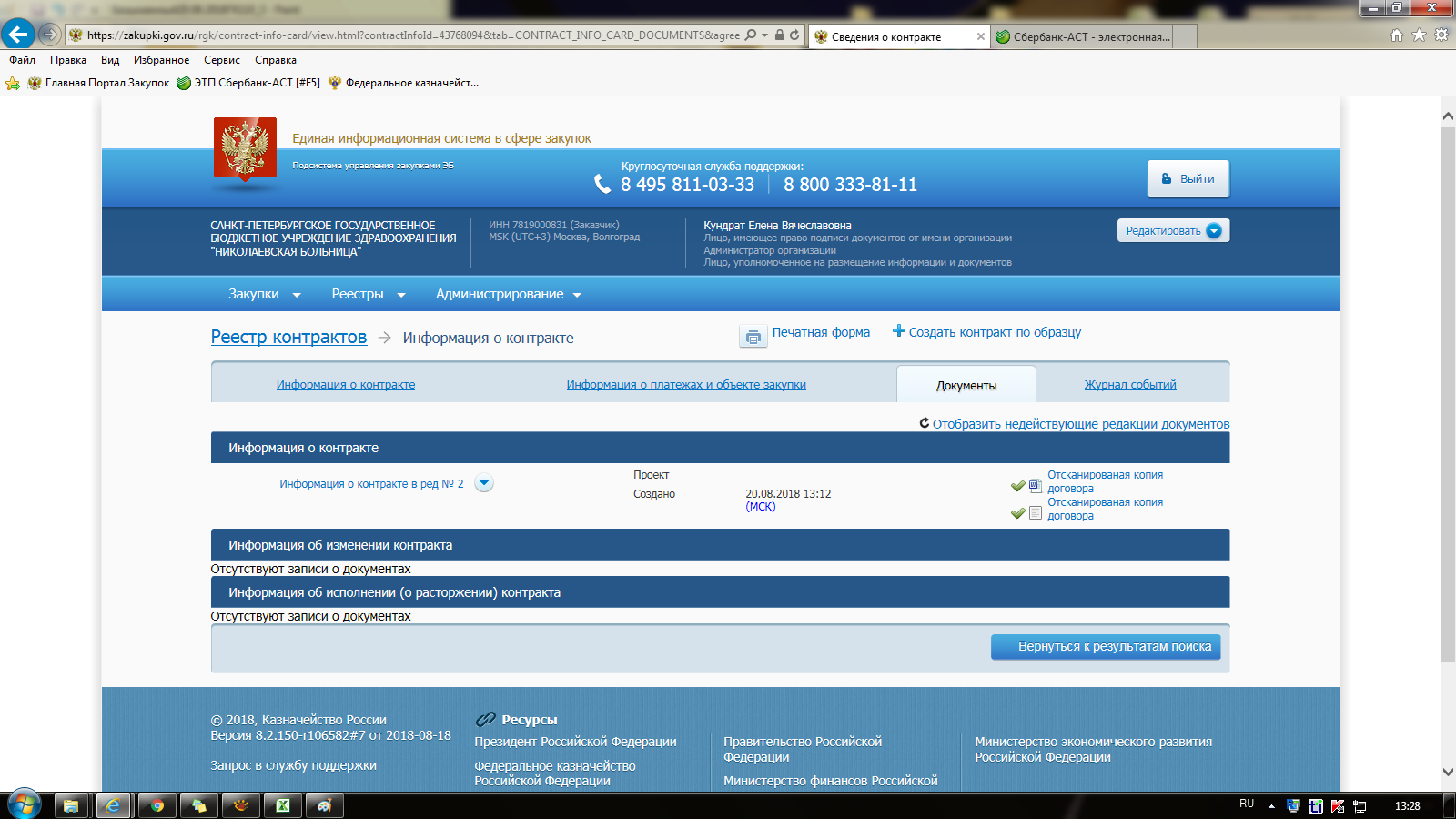Viewport: 1456px width, 819px height.
Task: Expand arrow next to Информация о контракте ред № 2
Action: (x=484, y=483)
